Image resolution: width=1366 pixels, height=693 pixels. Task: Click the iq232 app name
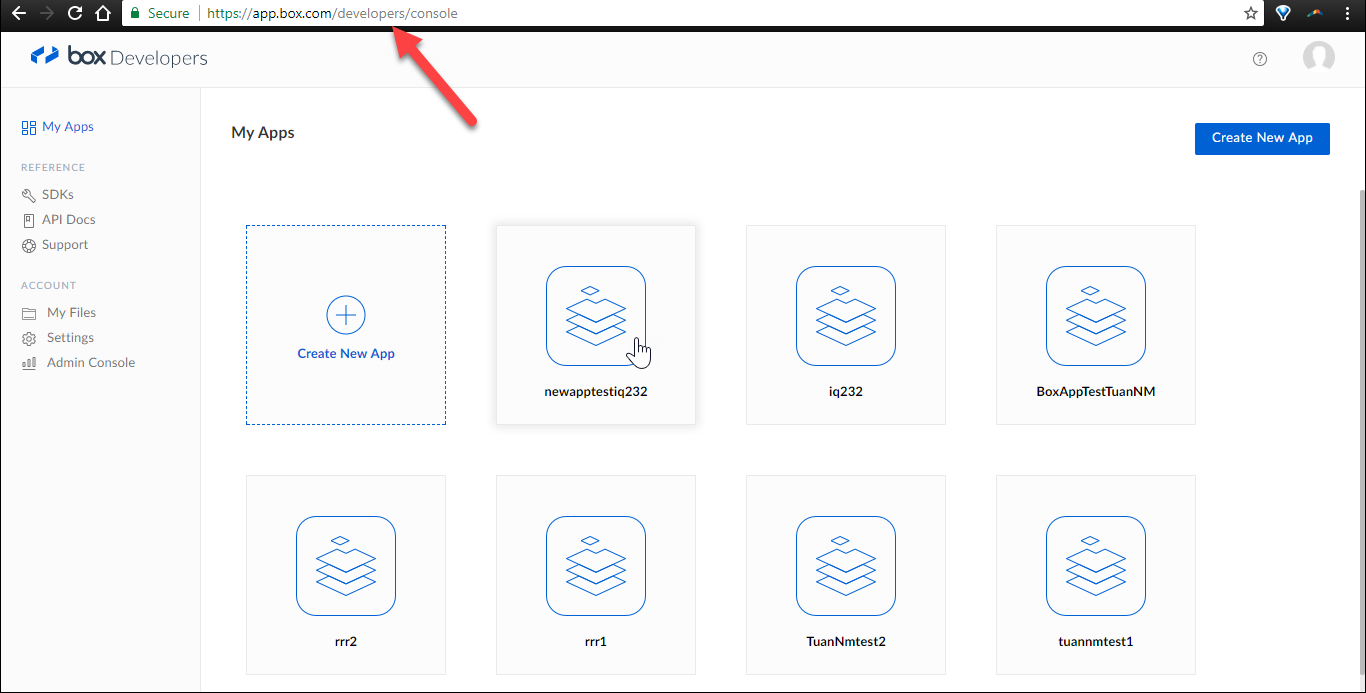point(846,392)
